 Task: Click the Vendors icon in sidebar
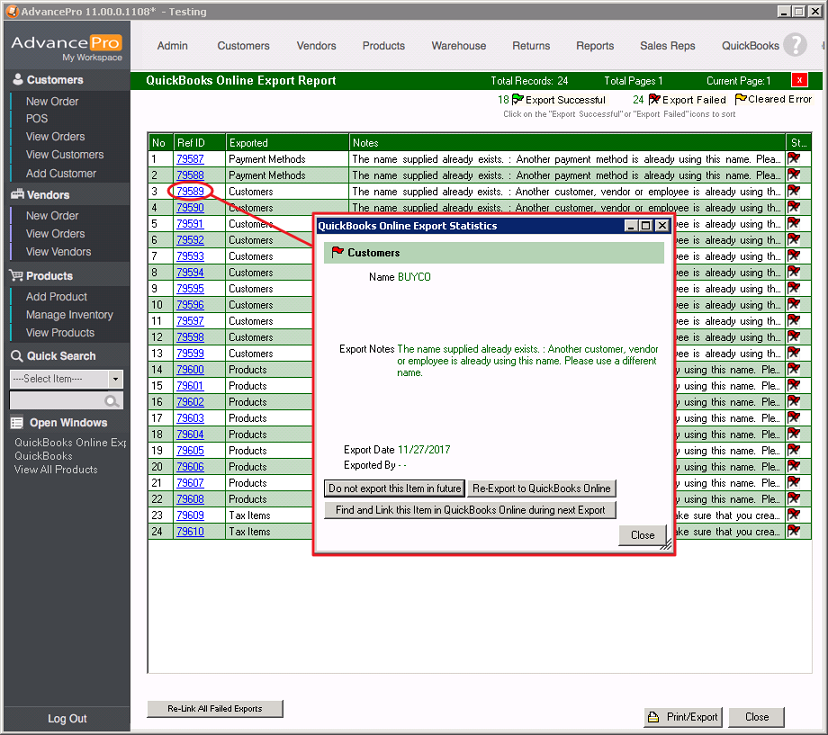coord(17,194)
